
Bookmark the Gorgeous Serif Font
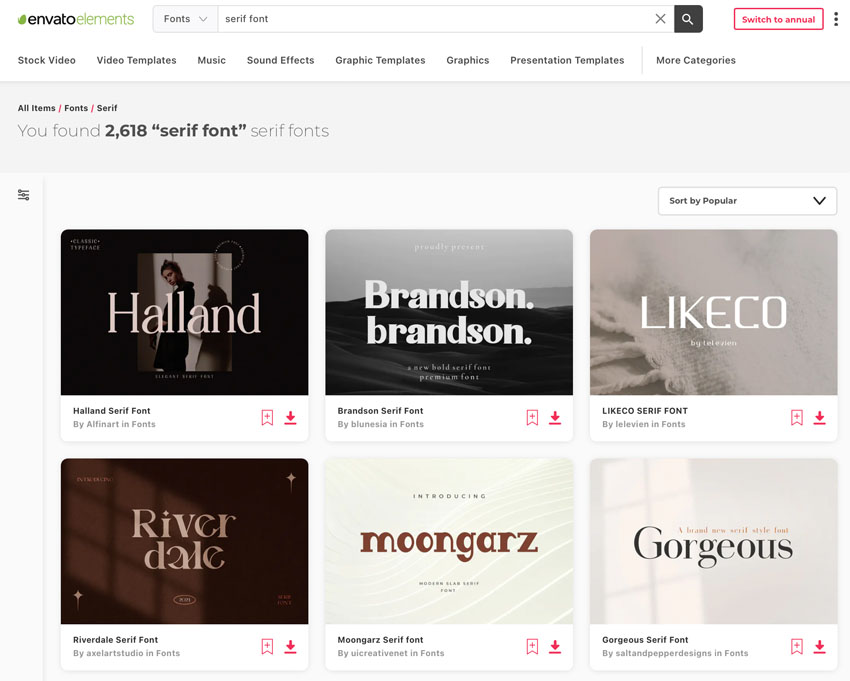797,646
